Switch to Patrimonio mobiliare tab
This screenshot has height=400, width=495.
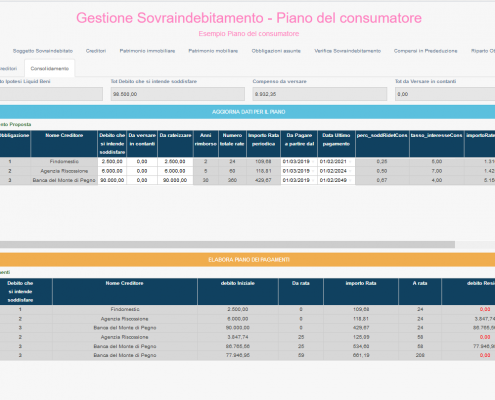point(213,51)
